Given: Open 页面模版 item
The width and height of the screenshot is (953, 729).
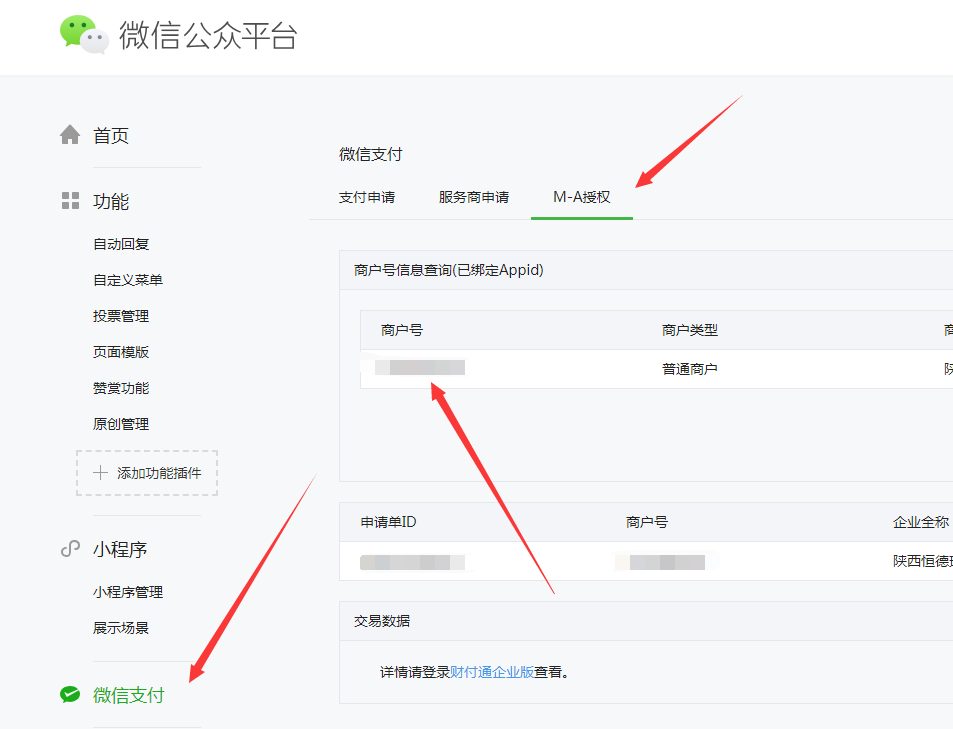Looking at the screenshot, I should [121, 351].
